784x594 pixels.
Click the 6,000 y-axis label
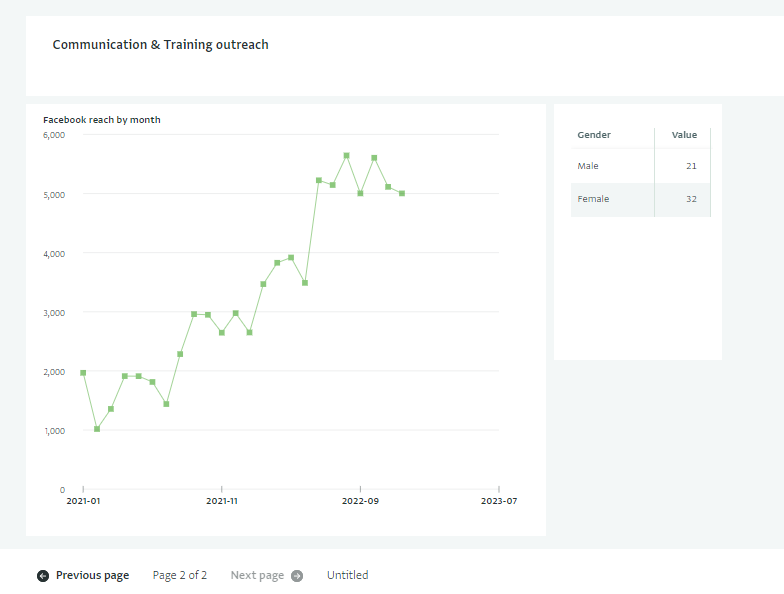pos(54,135)
